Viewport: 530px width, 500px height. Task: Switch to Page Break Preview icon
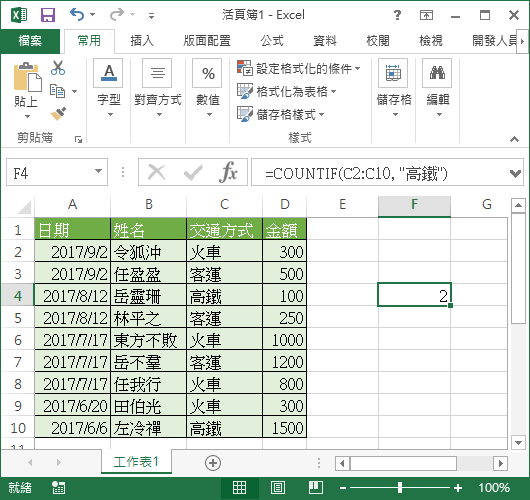[316, 487]
